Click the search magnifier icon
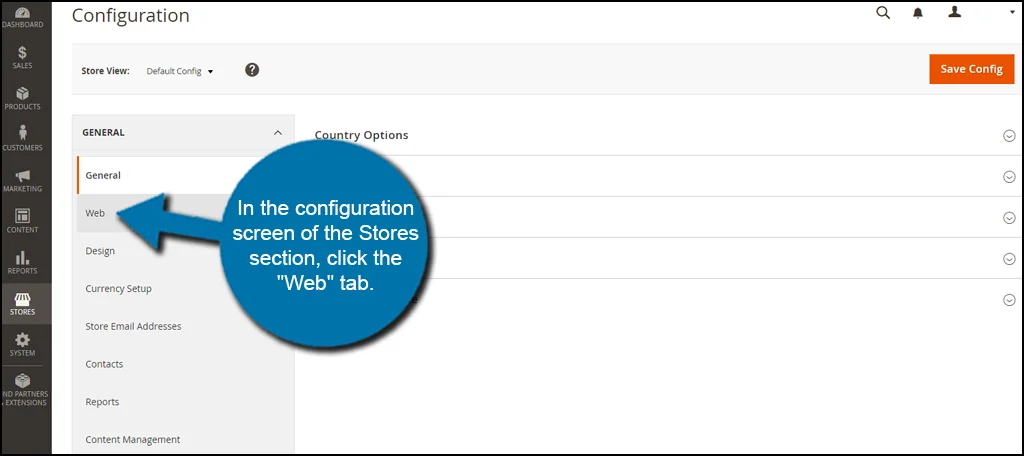This screenshot has width=1024, height=456. click(883, 13)
